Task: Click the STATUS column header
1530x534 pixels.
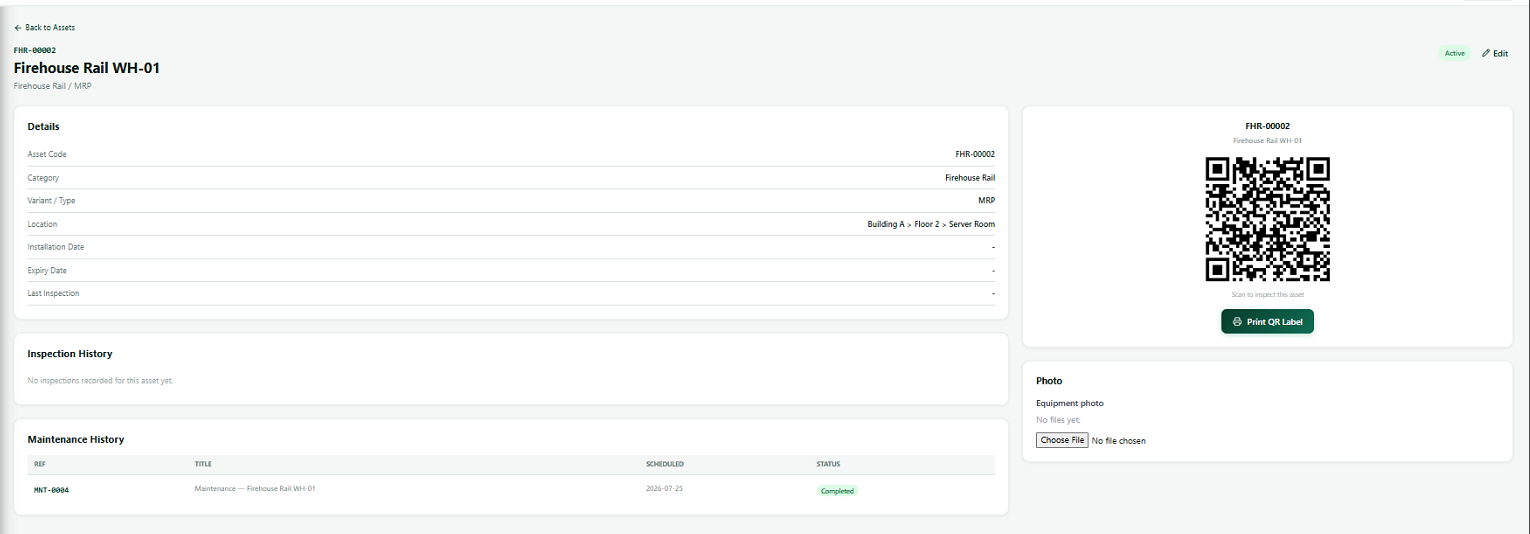Action: 828,464
